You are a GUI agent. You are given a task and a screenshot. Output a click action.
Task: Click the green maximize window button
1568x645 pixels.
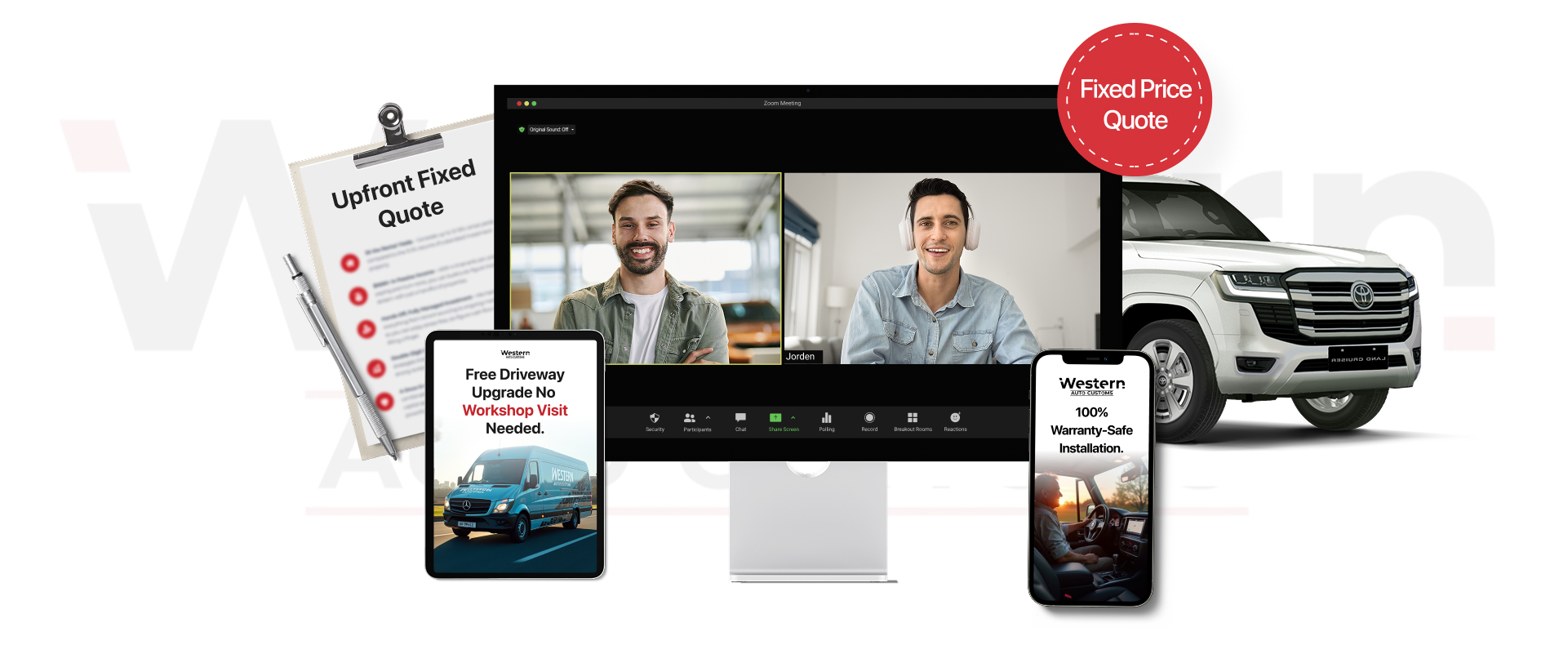coord(534,104)
